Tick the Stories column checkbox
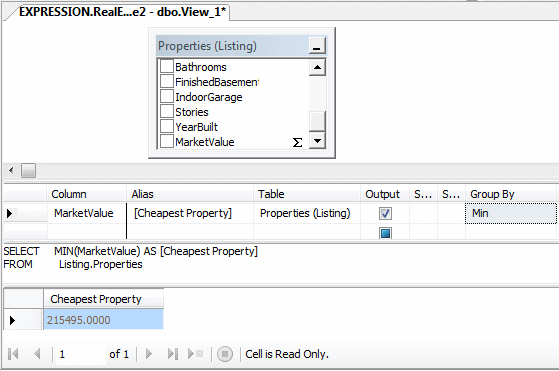Viewport: 559px width, 371px height. point(166,111)
